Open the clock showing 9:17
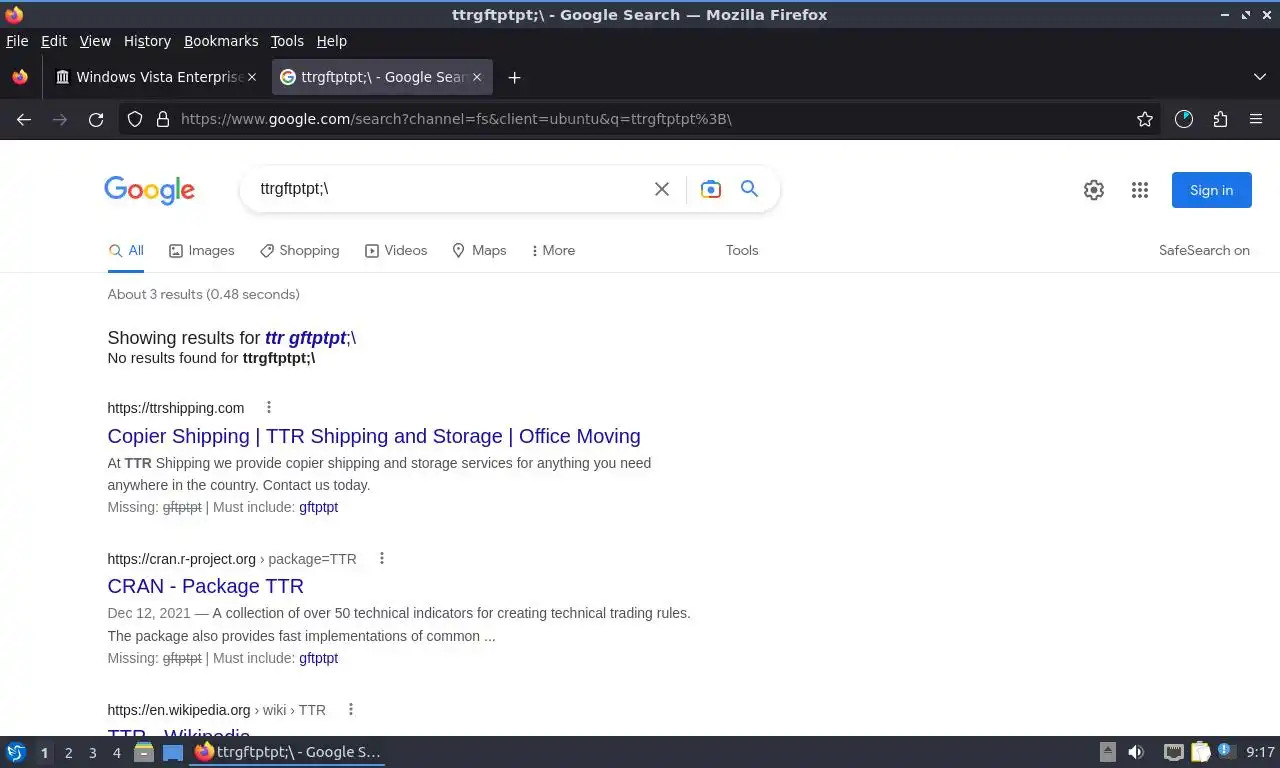The width and height of the screenshot is (1280, 768). (x=1260, y=752)
